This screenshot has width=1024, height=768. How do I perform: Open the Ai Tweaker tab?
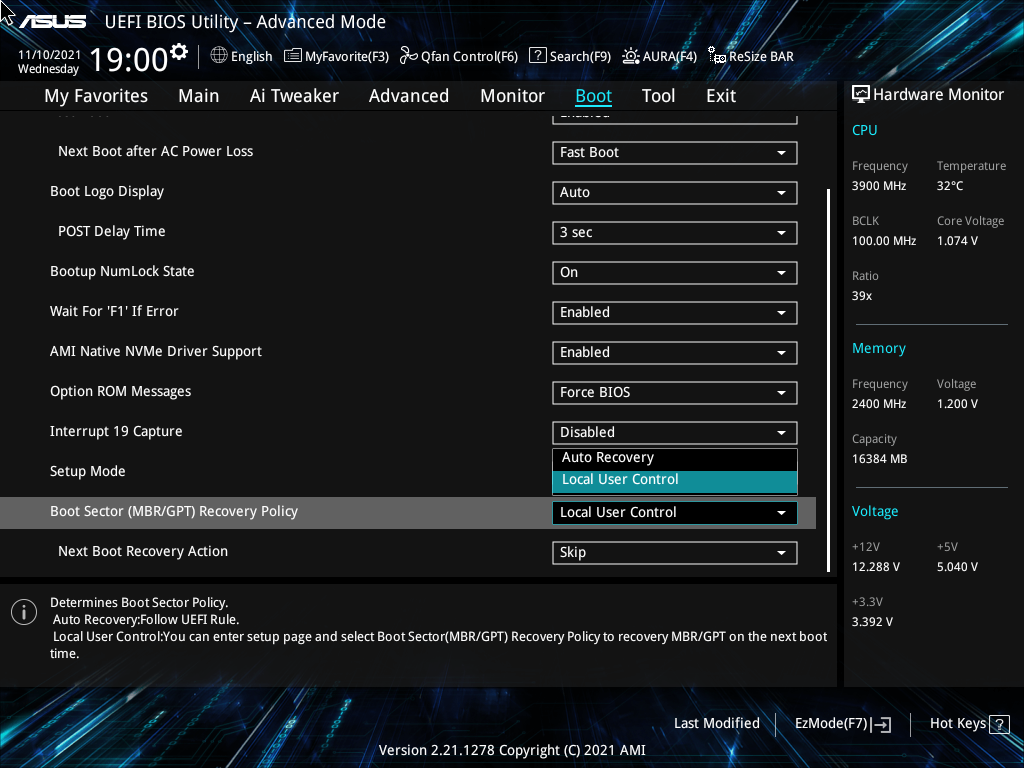tap(294, 96)
